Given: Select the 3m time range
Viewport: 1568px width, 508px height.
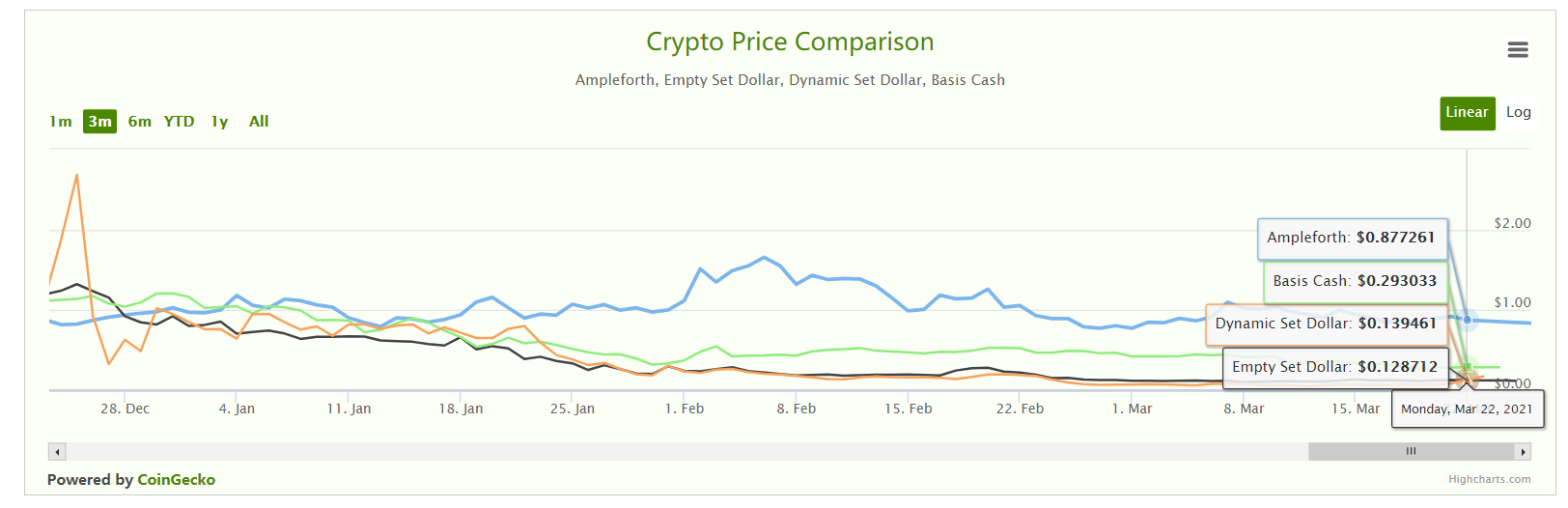Looking at the screenshot, I should 99,122.
